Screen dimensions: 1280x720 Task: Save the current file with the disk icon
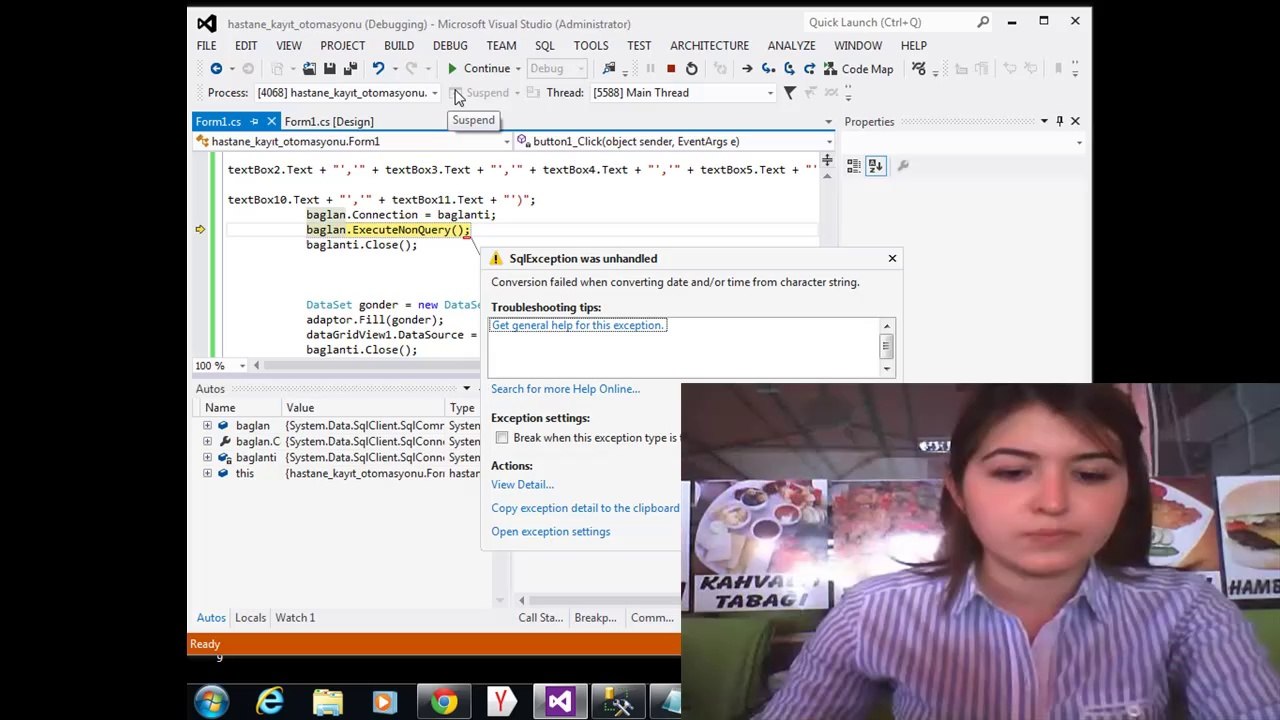[330, 69]
